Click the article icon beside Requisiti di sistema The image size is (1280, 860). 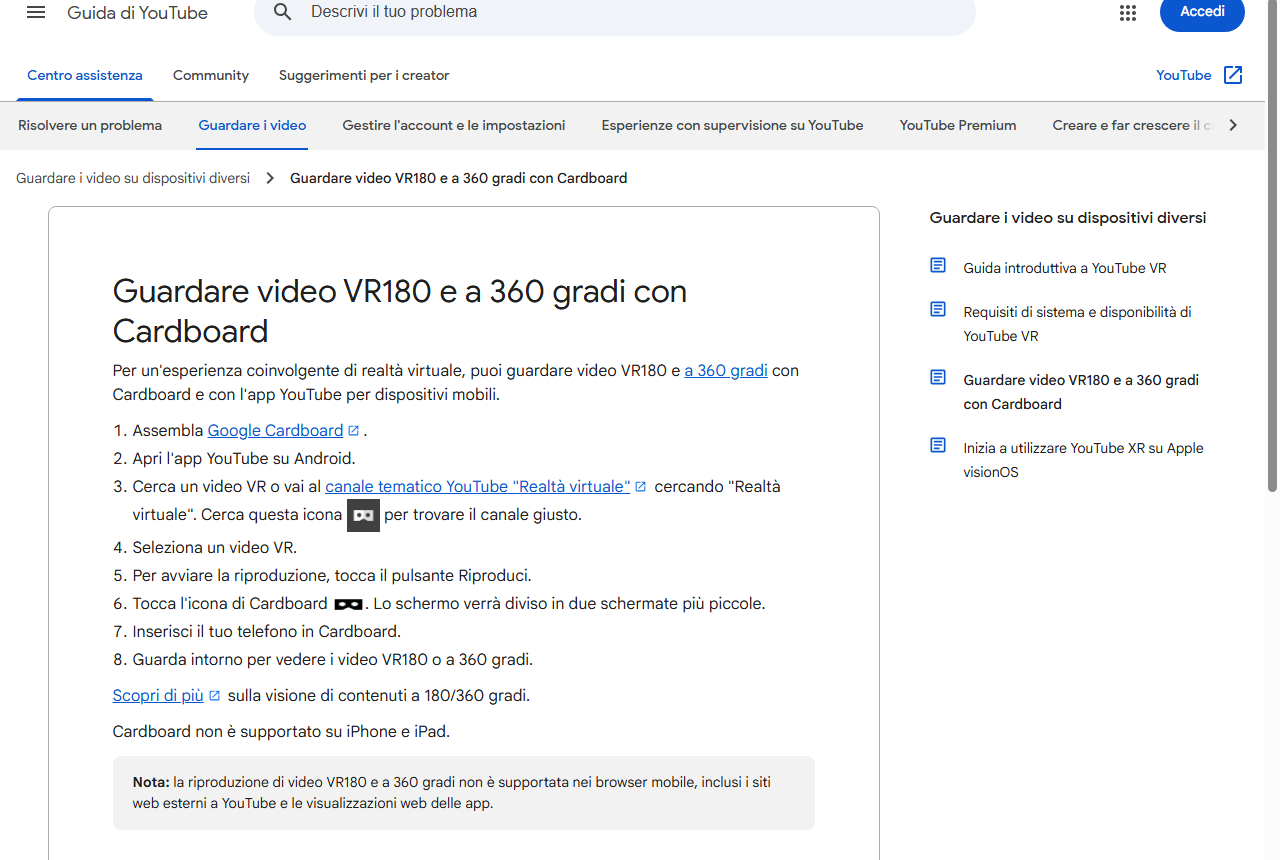click(x=938, y=310)
